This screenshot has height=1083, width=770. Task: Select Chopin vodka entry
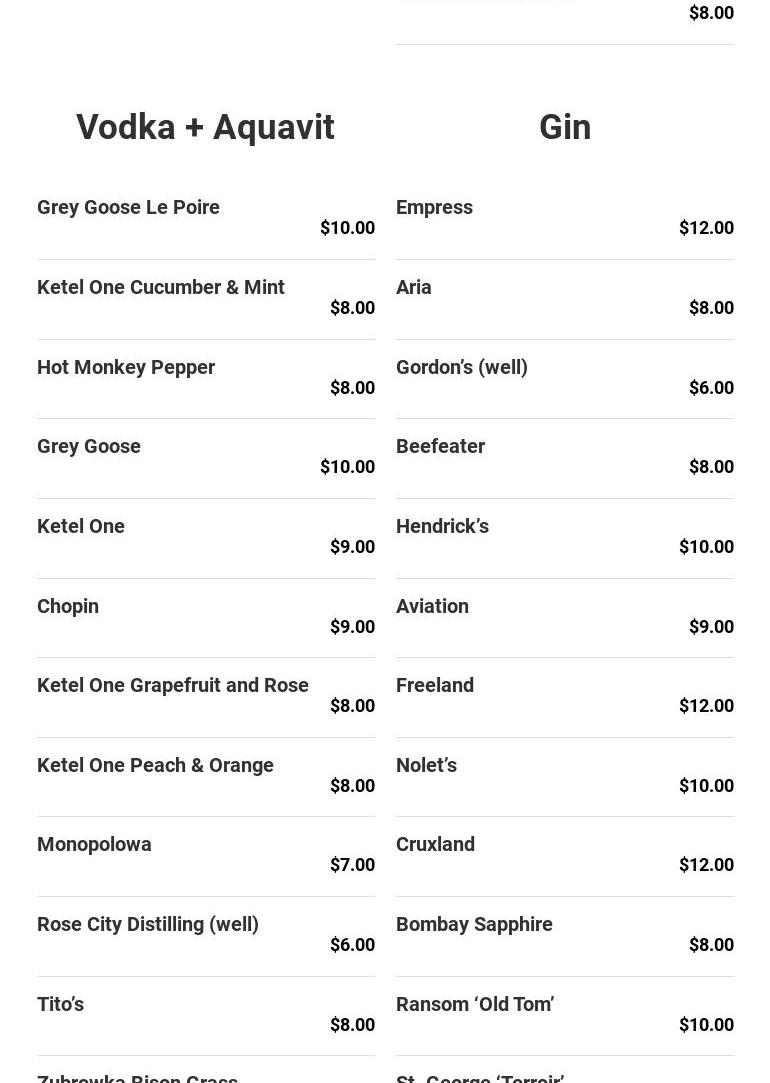68,606
